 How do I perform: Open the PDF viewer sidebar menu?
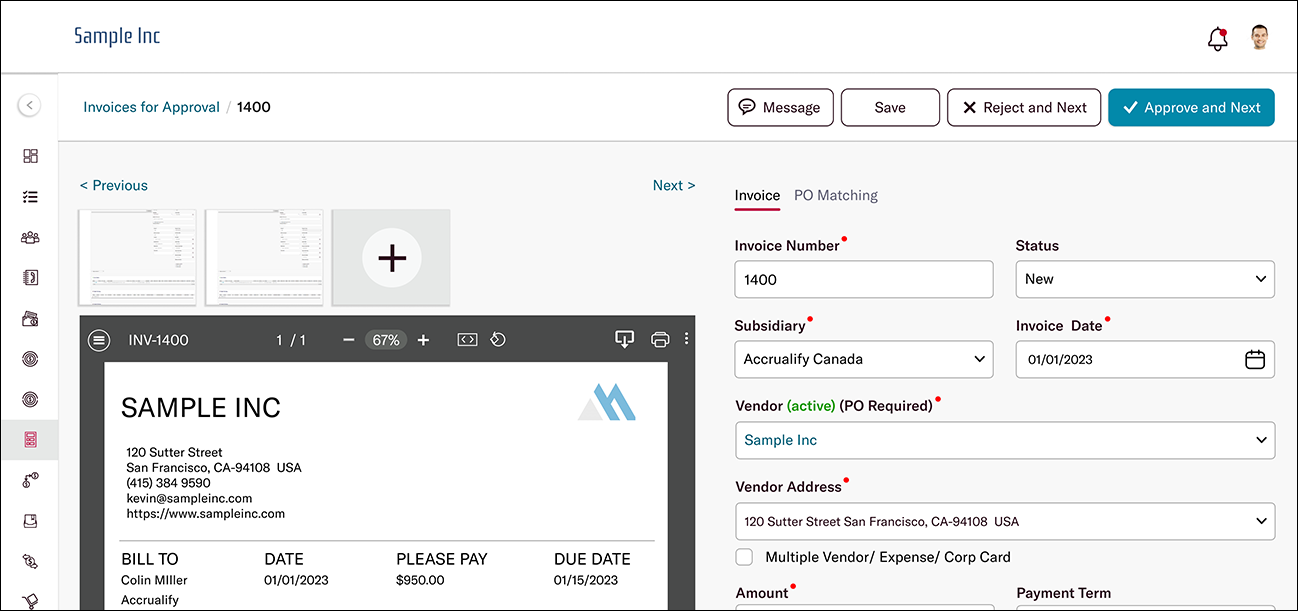[x=98, y=340]
